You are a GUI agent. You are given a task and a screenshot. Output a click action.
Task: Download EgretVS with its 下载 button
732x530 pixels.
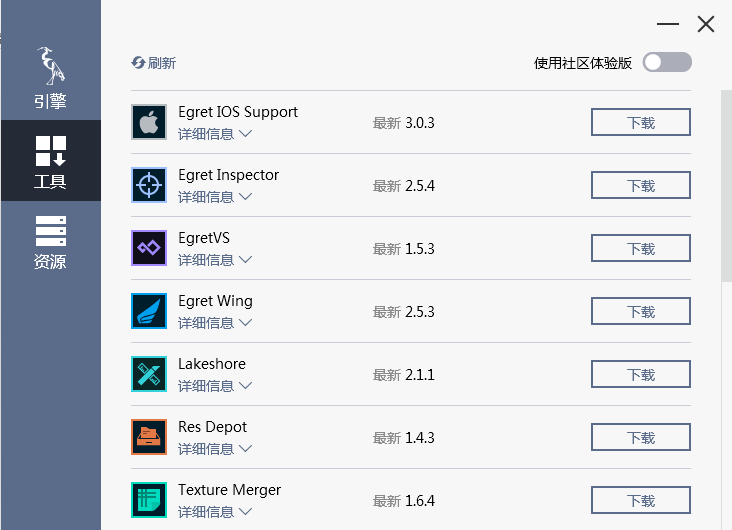(640, 249)
